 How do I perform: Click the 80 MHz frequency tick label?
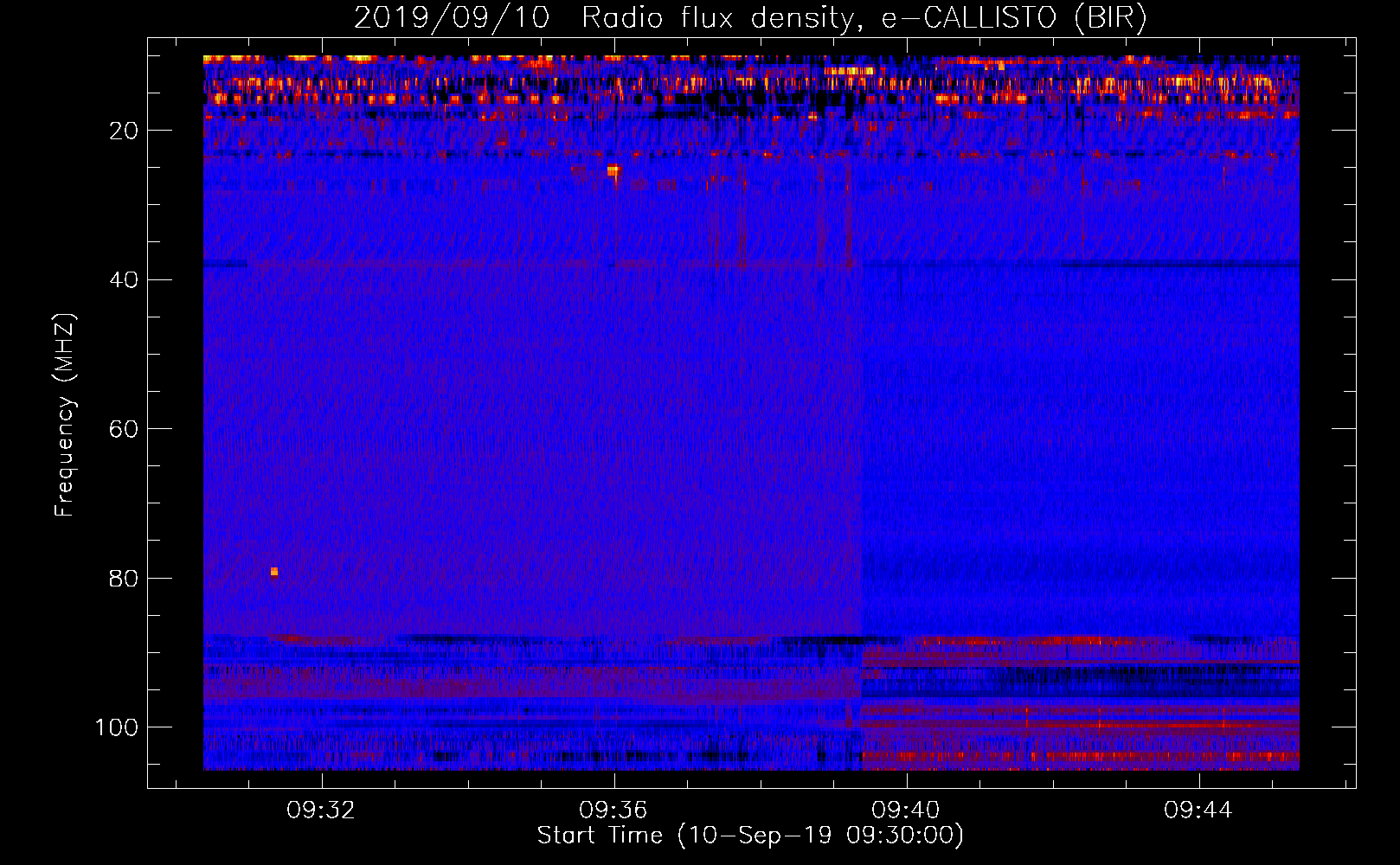pos(124,579)
